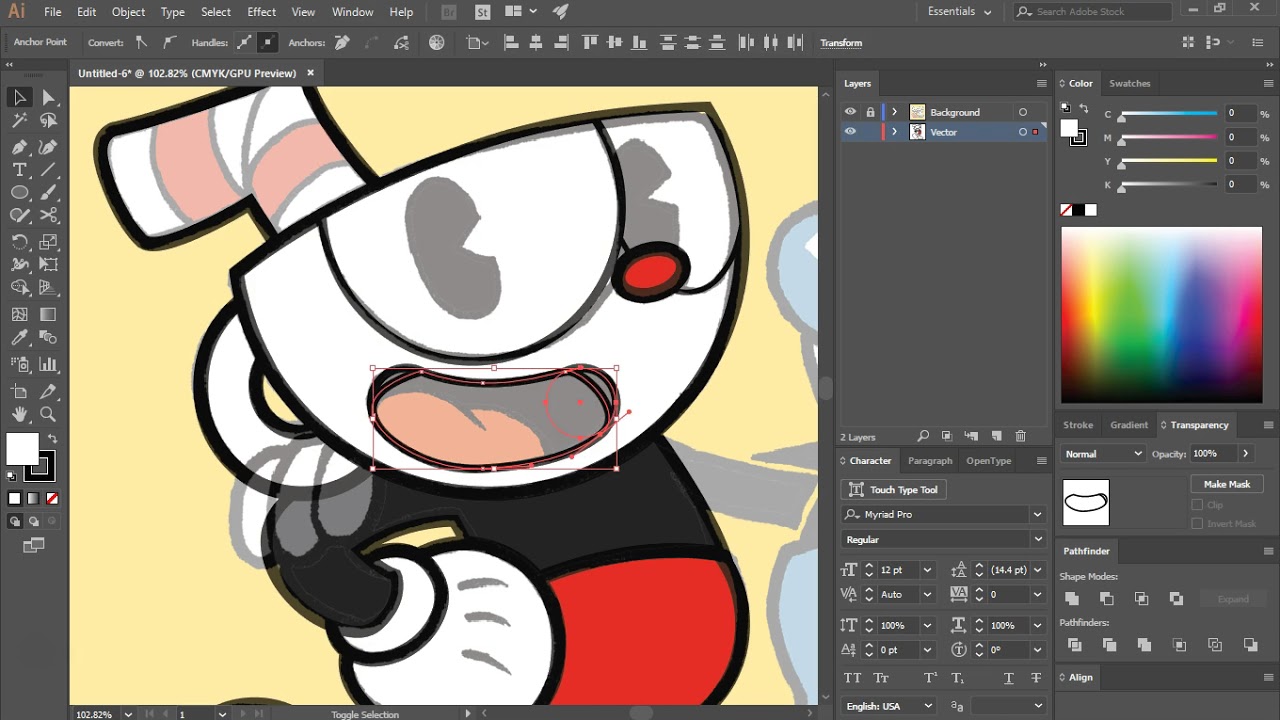Open the Effect menu
Screen dimensions: 1280x720
point(261,12)
